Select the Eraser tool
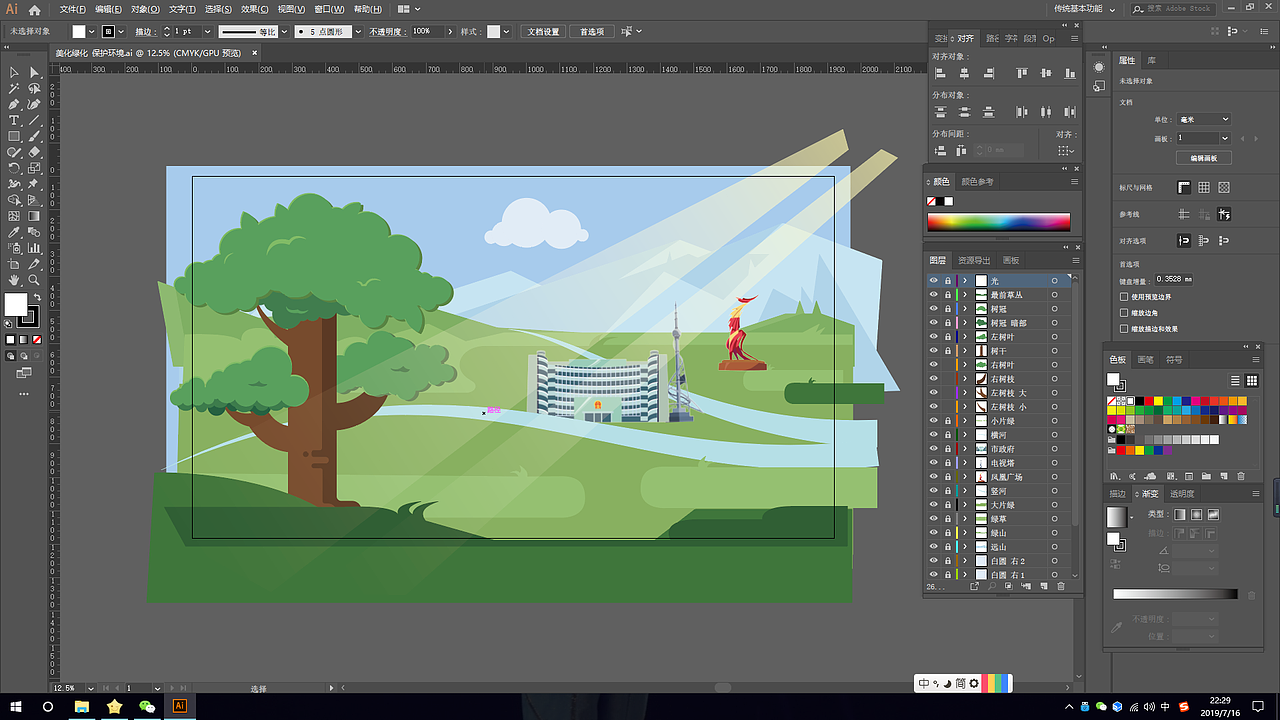Image resolution: width=1280 pixels, height=720 pixels. [34, 152]
